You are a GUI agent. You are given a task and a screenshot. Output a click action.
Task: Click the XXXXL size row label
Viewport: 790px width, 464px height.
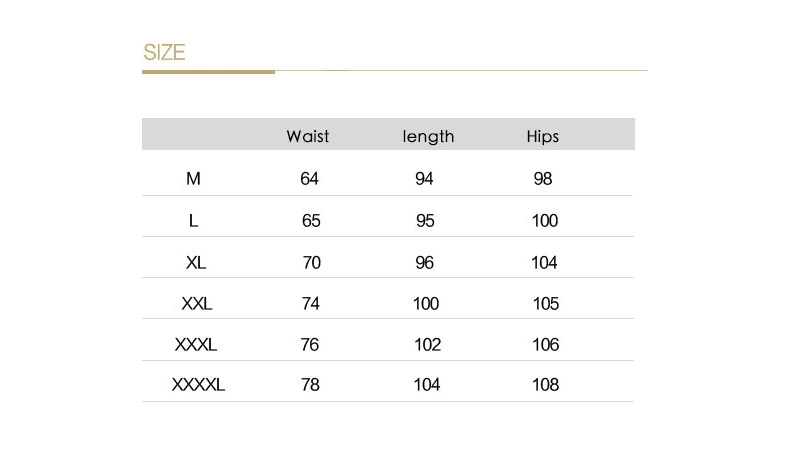(198, 385)
